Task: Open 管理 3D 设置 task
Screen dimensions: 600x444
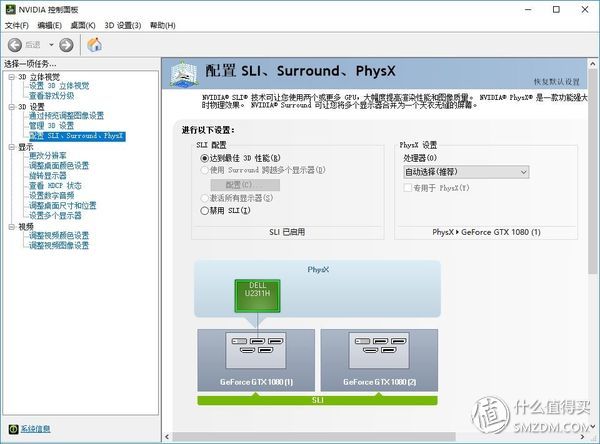Action: tap(51, 126)
